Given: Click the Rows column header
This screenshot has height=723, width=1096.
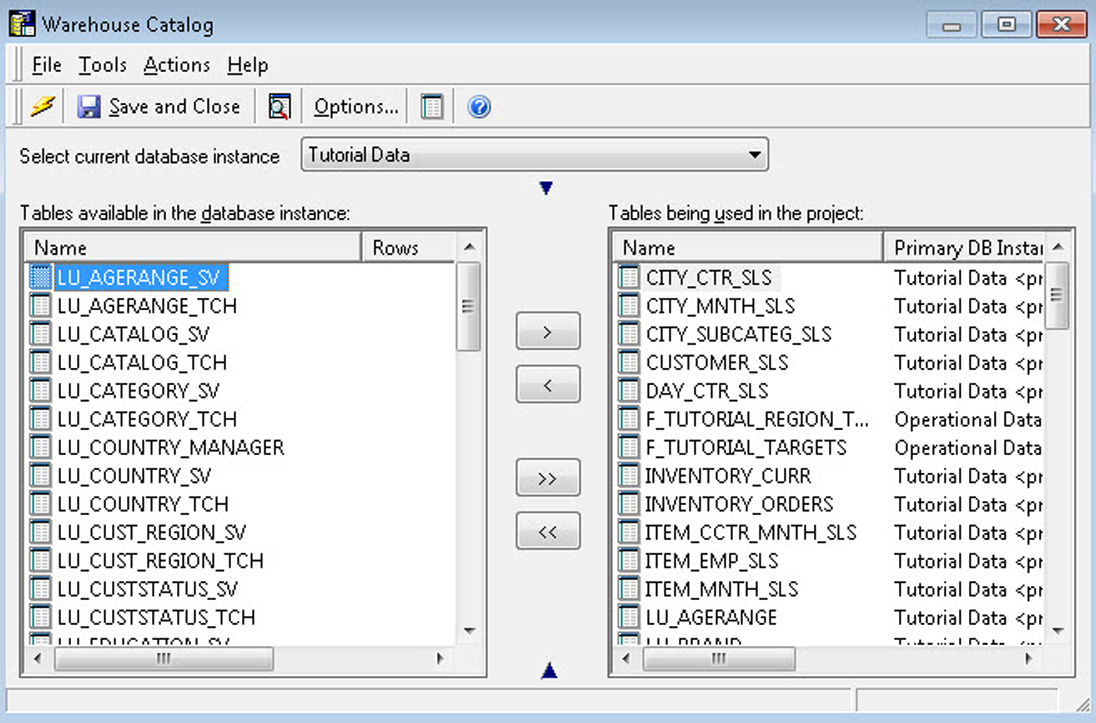Looking at the screenshot, I should (x=409, y=248).
